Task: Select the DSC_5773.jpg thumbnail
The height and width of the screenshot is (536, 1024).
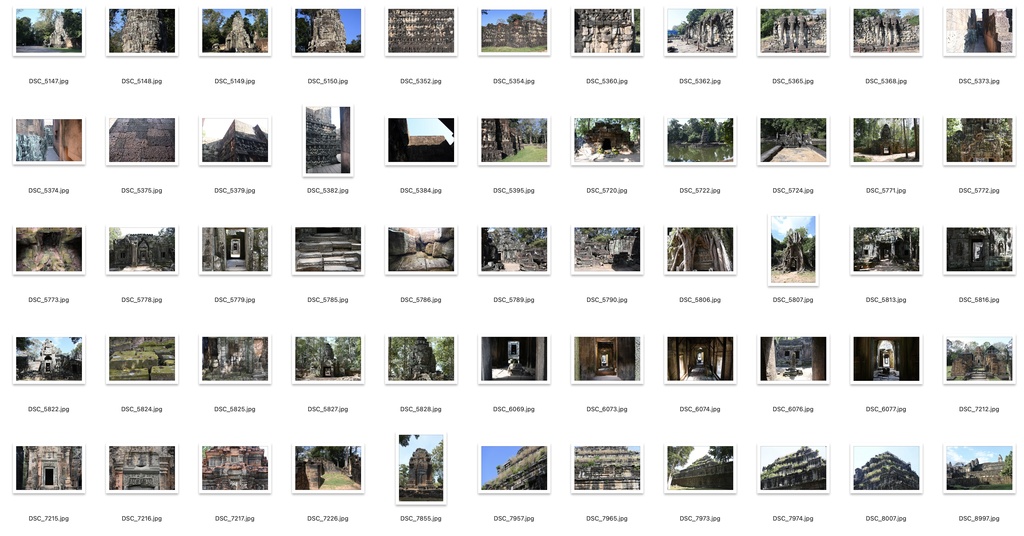Action: 49,249
